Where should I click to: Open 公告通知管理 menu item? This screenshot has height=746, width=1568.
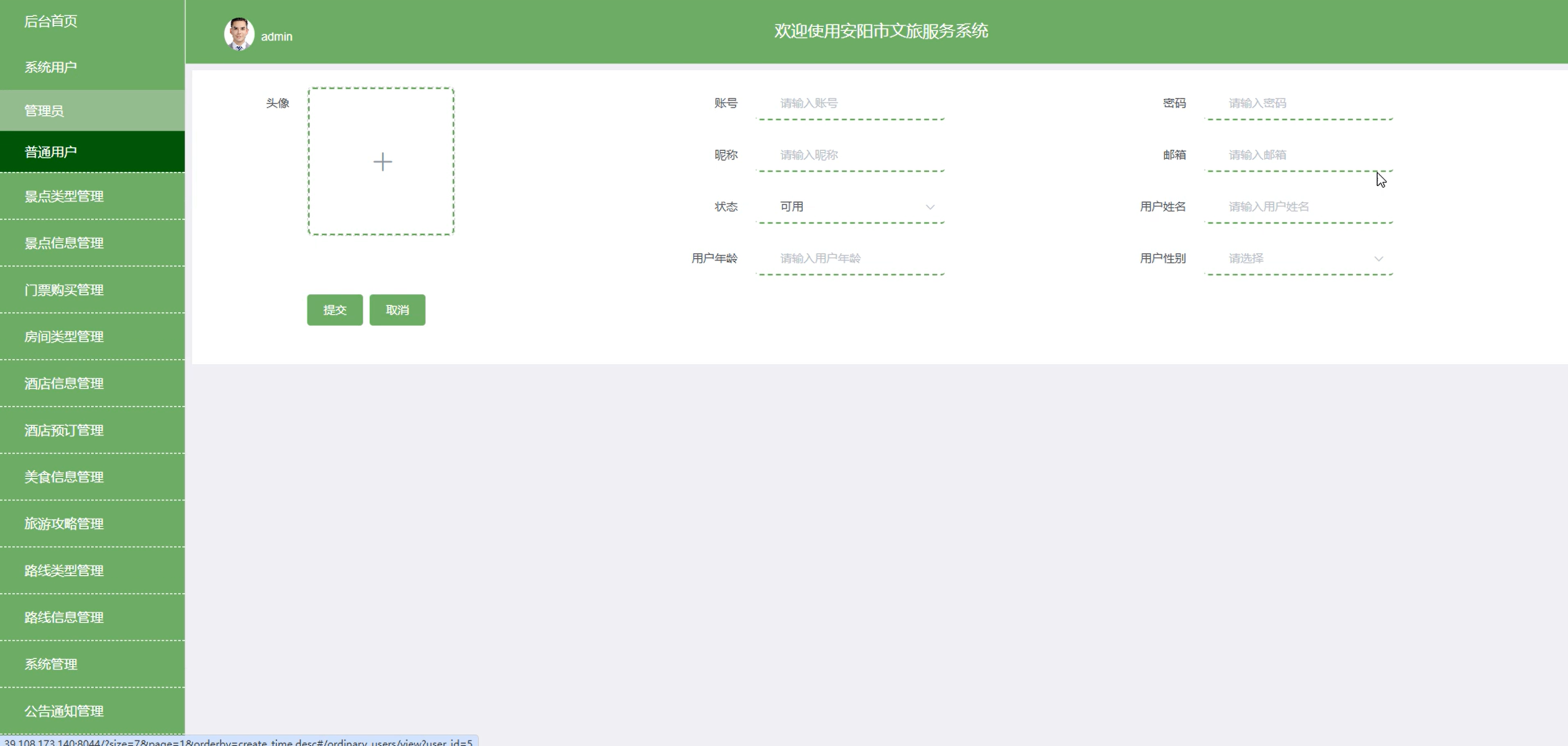coord(64,712)
